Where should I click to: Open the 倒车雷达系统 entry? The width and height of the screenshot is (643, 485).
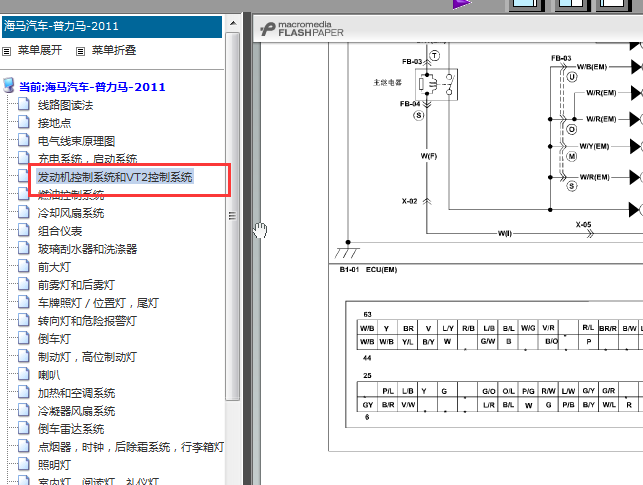click(71, 429)
